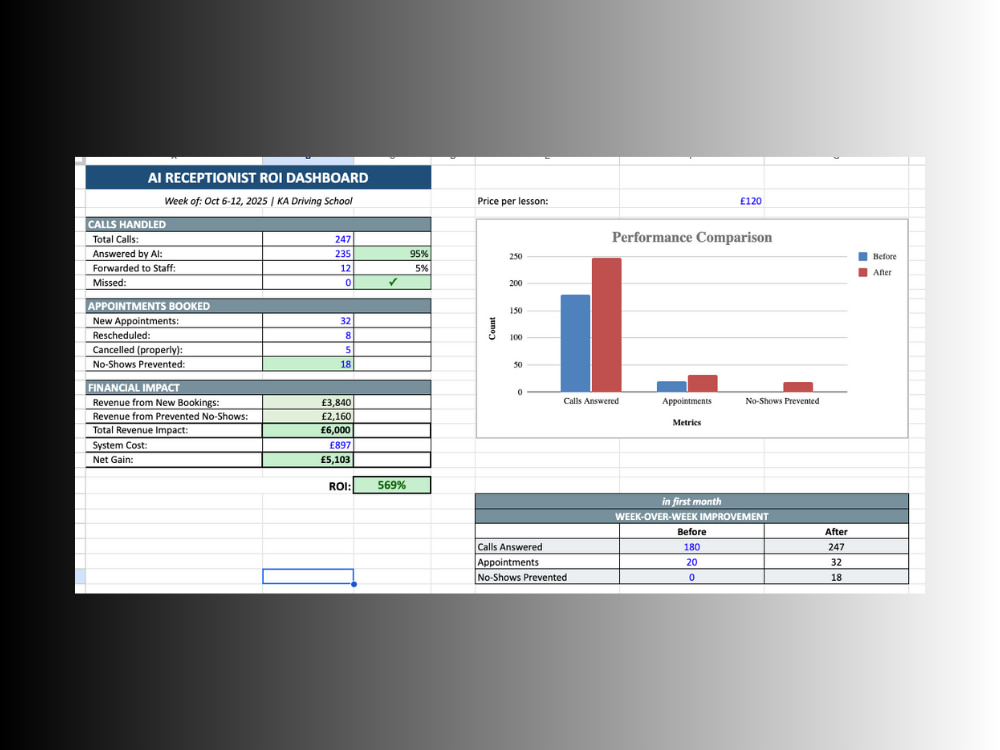Click the After column header in improvement table
This screenshot has height=750, width=1000.
836,532
